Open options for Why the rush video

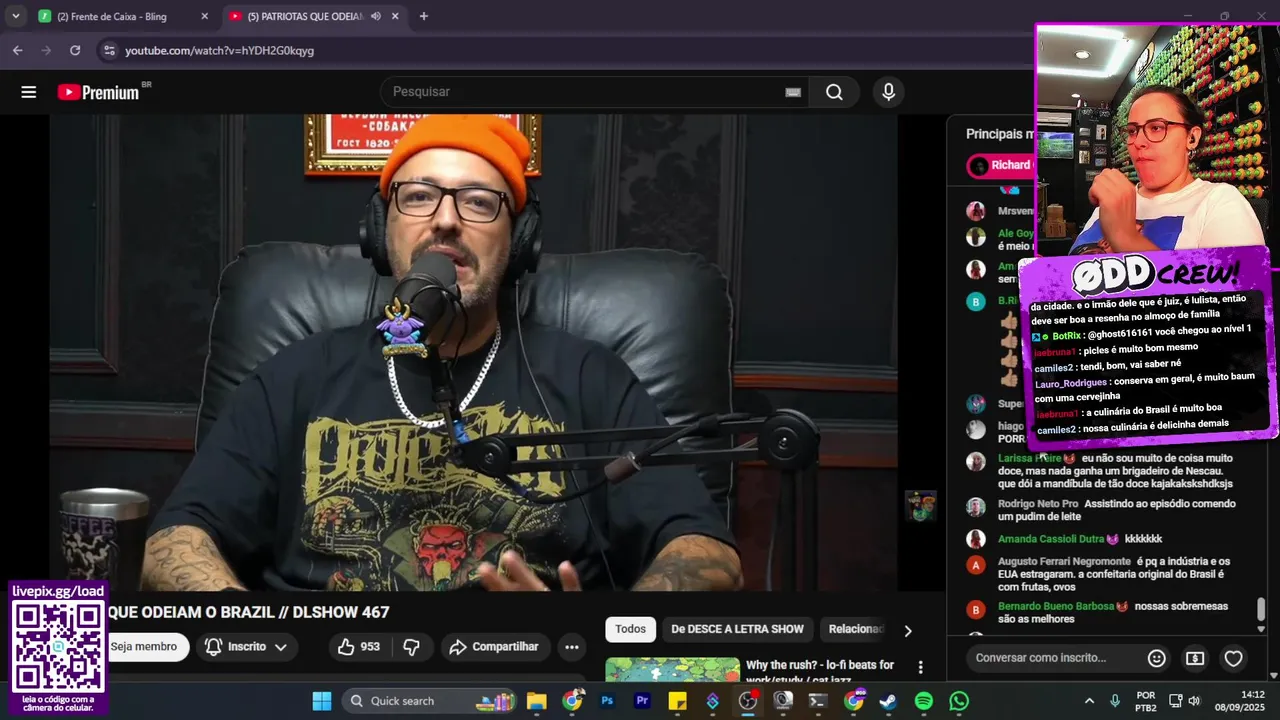[x=921, y=667]
